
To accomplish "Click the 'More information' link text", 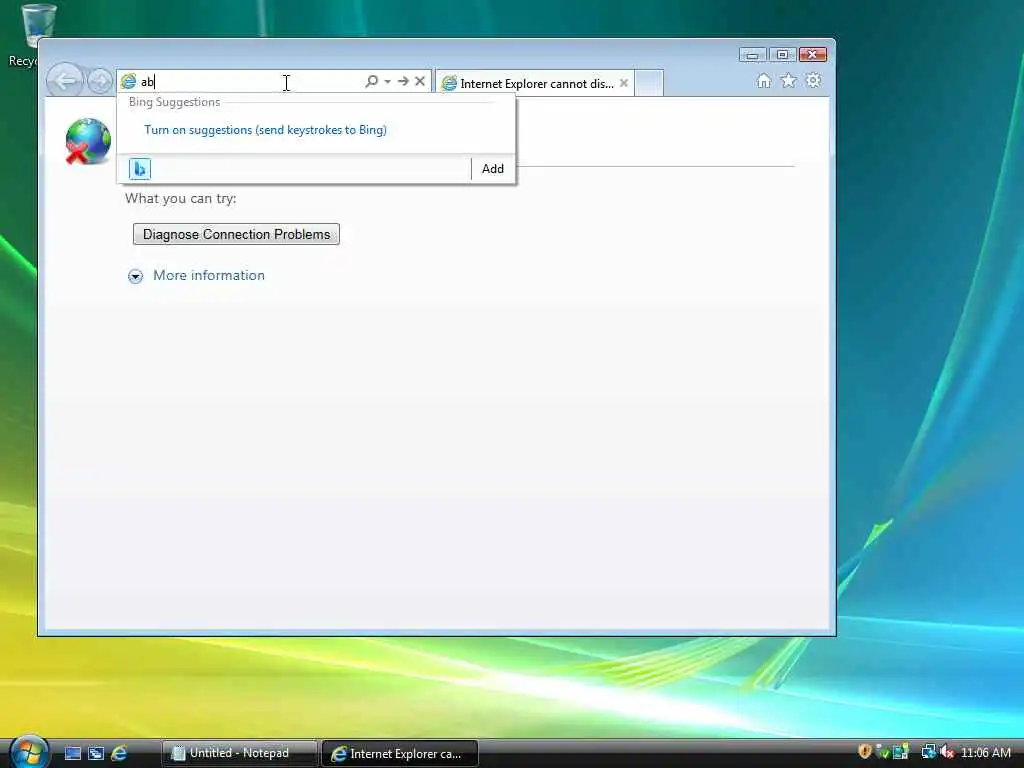I will (x=209, y=275).
